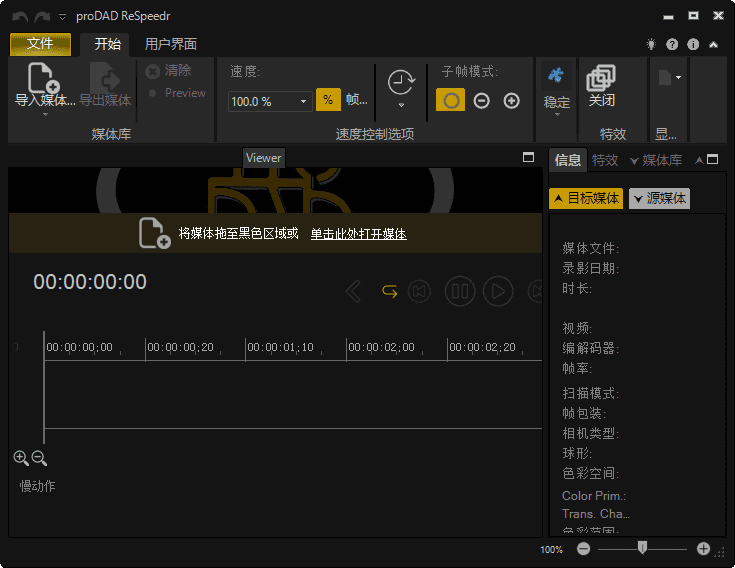Select the 源媒体 button

(x=659, y=198)
